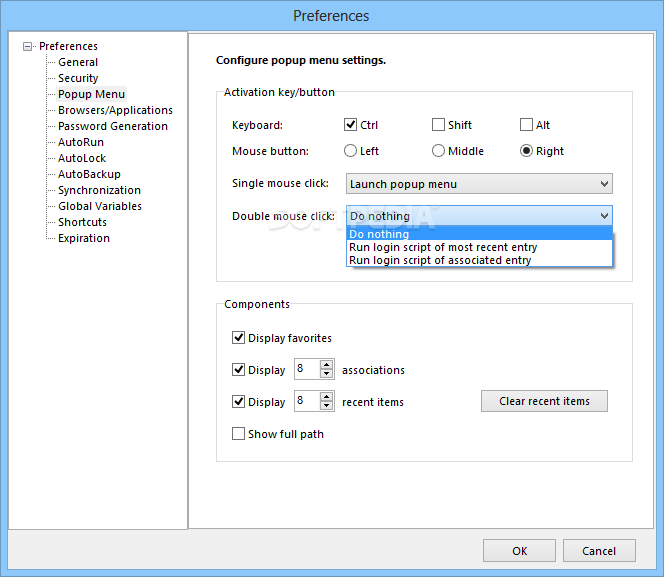The height and width of the screenshot is (577, 664).
Task: Uncheck the Ctrl keyboard checkbox
Action: click(x=351, y=125)
